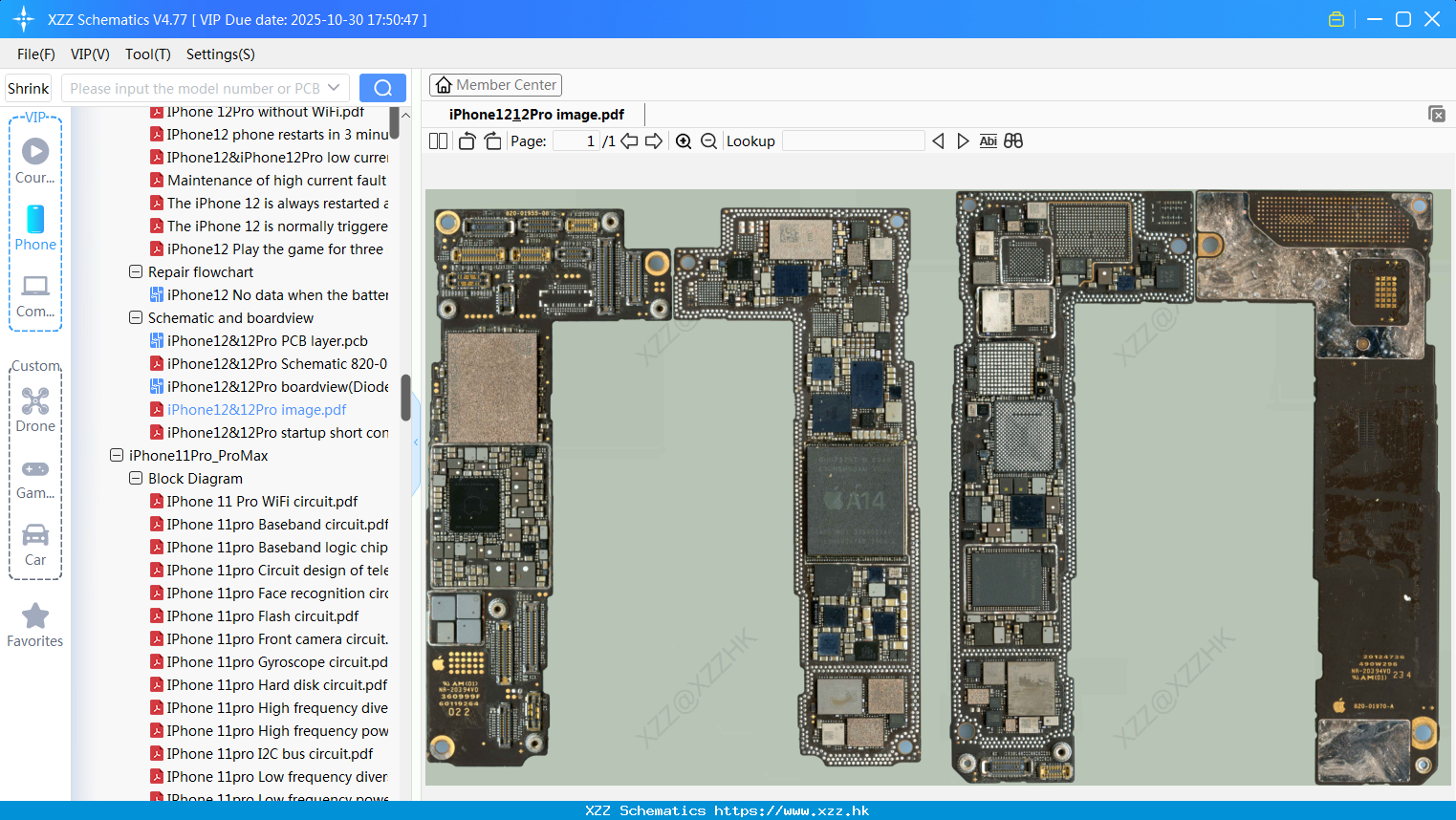Select the iPhone1212Pro image.pdf tab
The width and height of the screenshot is (1456, 820).
536,115
